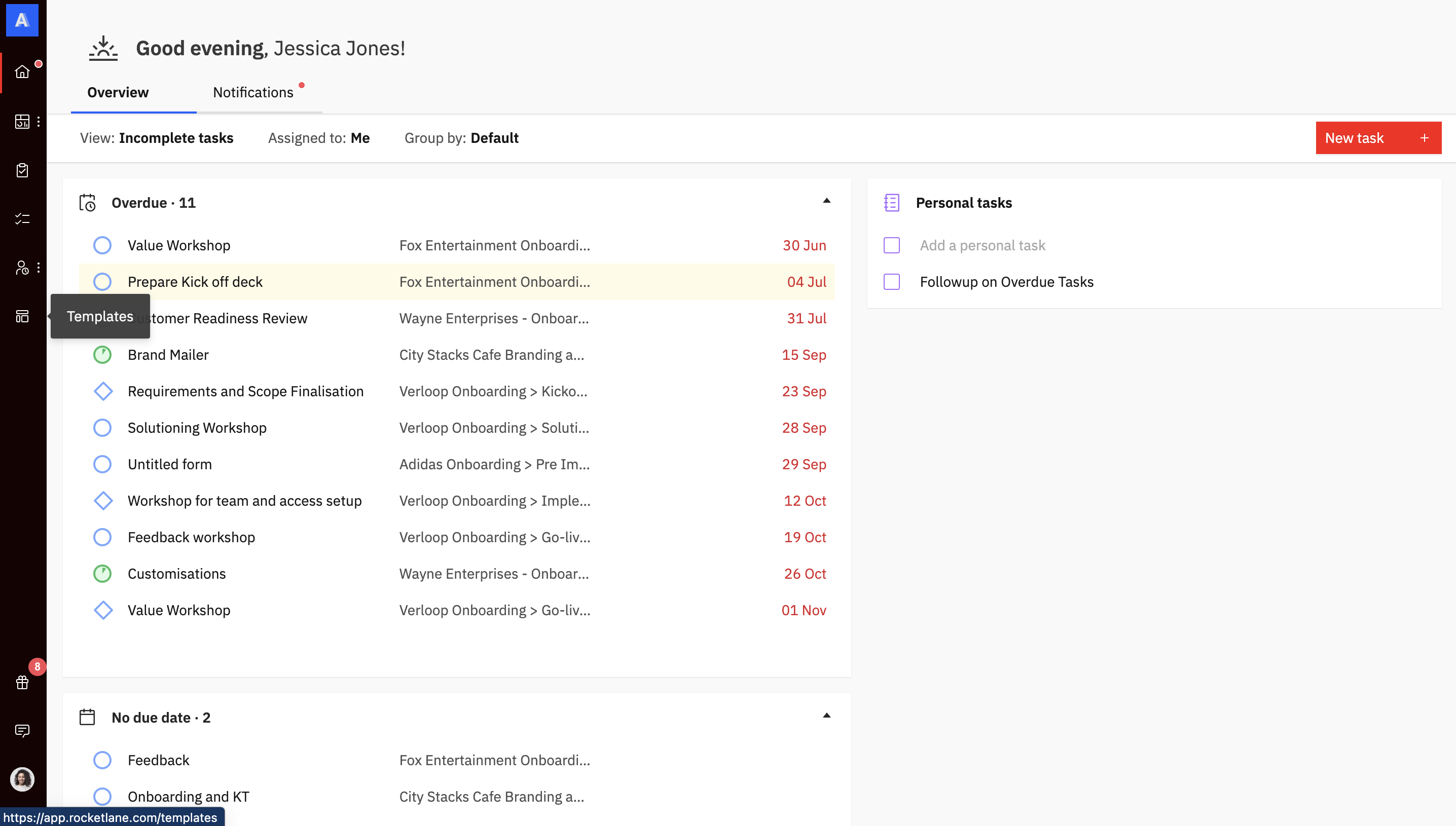The width and height of the screenshot is (1456, 826).
Task: Open the checklist sidebar icon
Action: [x=22, y=219]
